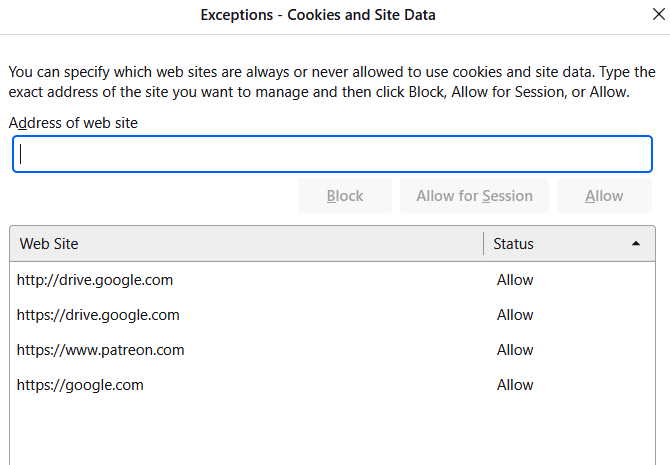Click Allow status of the patreon.com row

[x=515, y=350]
